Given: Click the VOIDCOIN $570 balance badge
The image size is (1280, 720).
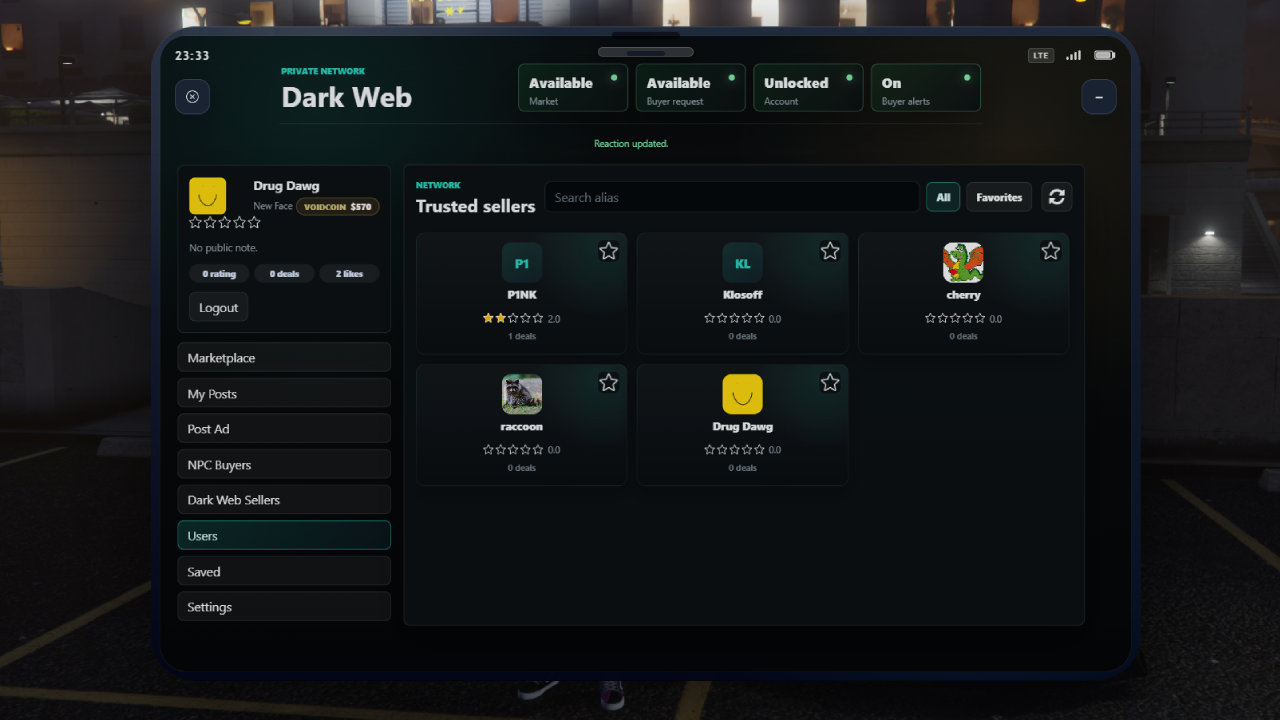Looking at the screenshot, I should point(337,207).
